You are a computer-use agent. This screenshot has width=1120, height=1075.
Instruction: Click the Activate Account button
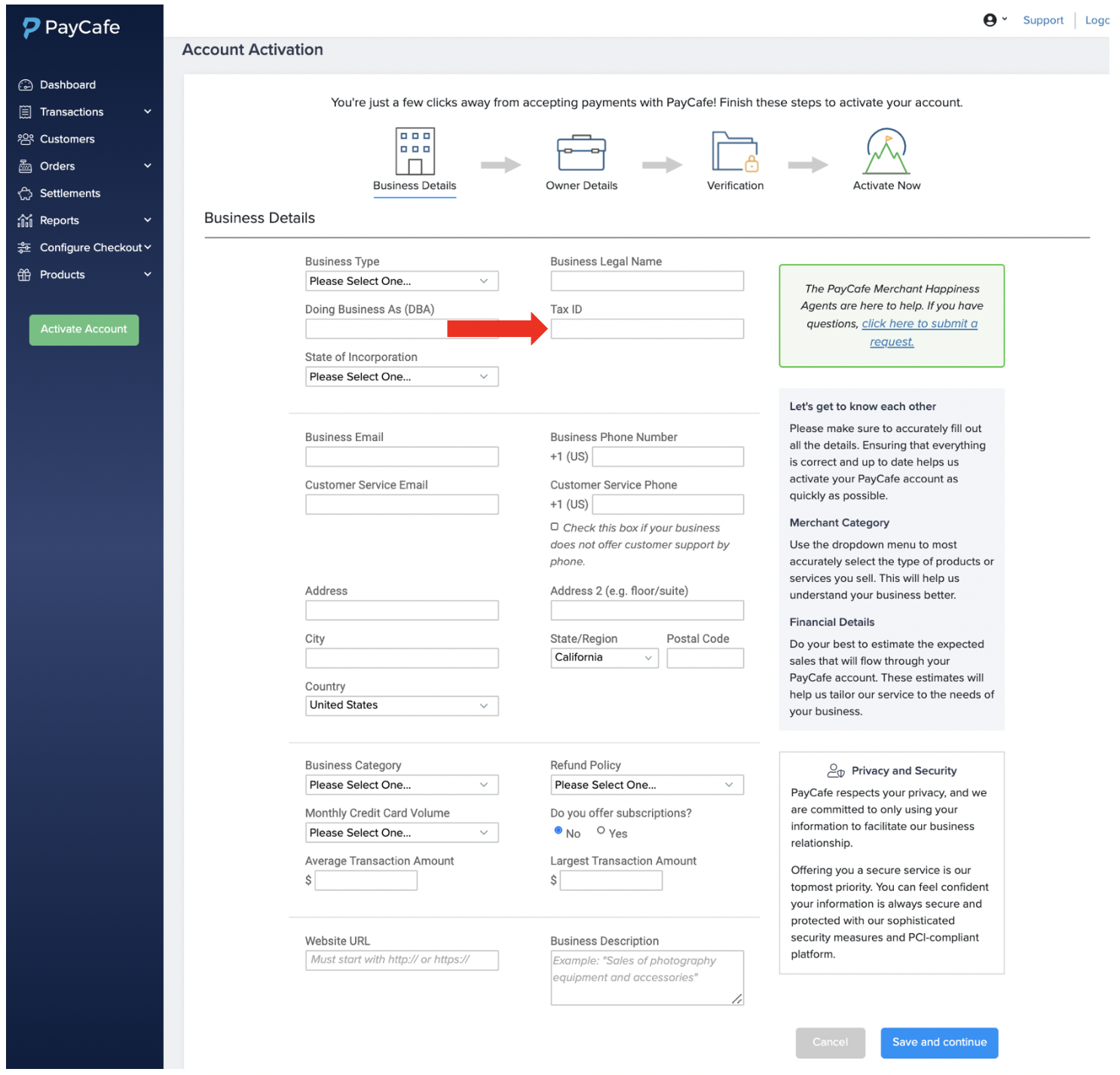click(x=84, y=330)
